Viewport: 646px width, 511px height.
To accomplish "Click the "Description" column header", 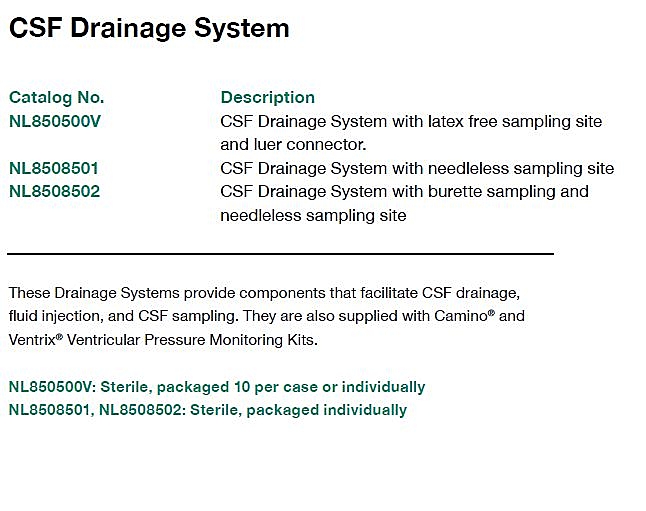I will [267, 97].
